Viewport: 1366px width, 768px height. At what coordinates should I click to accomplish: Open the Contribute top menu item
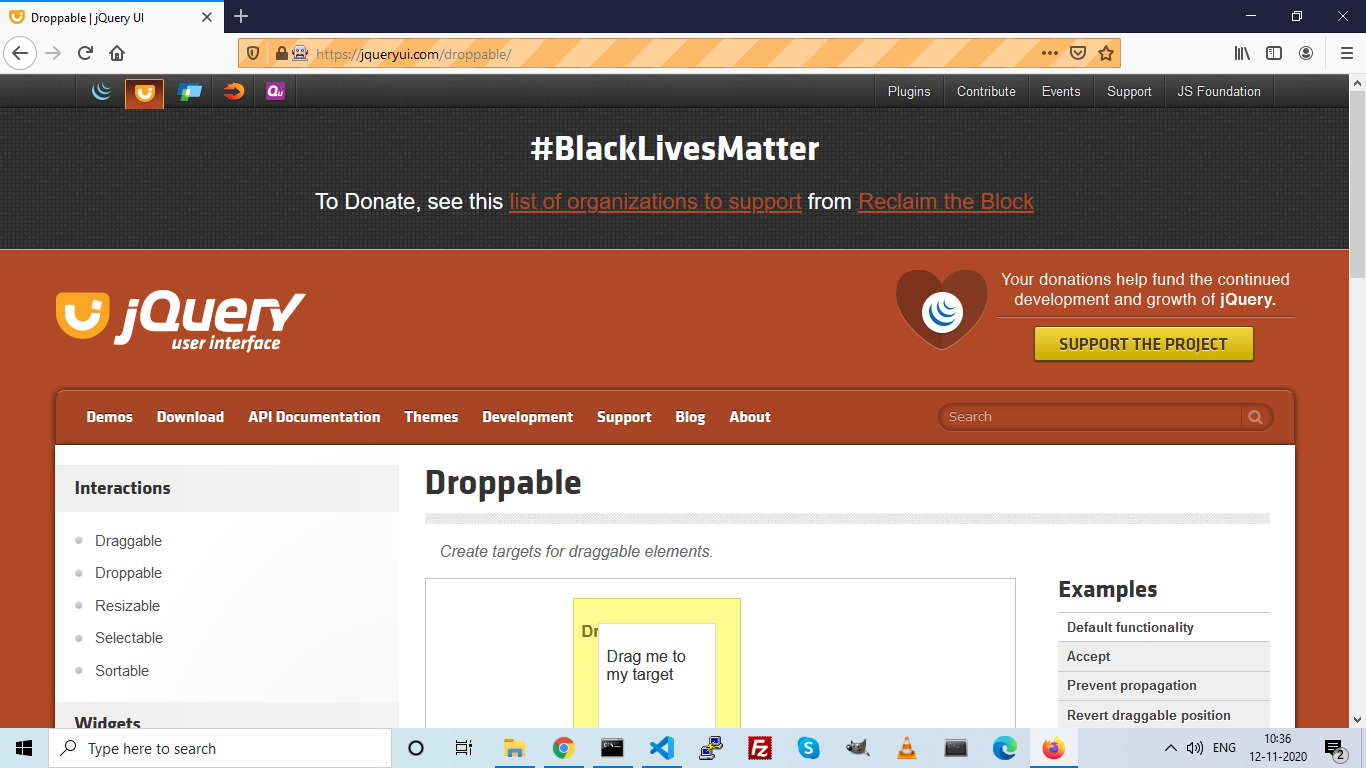coord(986,91)
